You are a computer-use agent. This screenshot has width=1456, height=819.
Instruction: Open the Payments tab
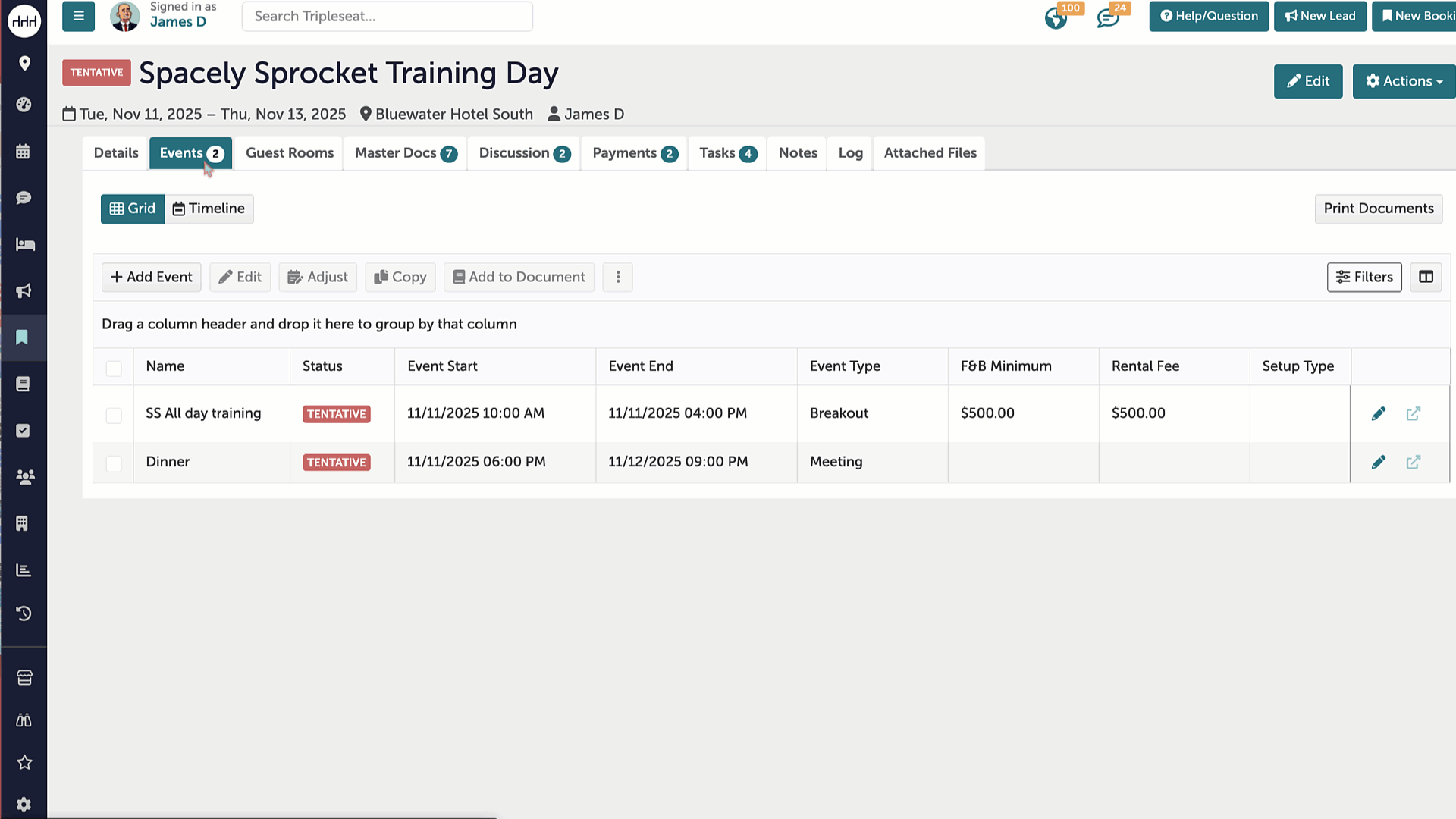(x=635, y=153)
